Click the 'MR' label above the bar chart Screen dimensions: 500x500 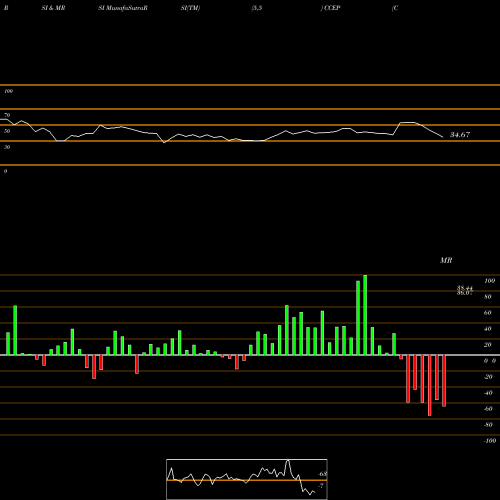446,260
